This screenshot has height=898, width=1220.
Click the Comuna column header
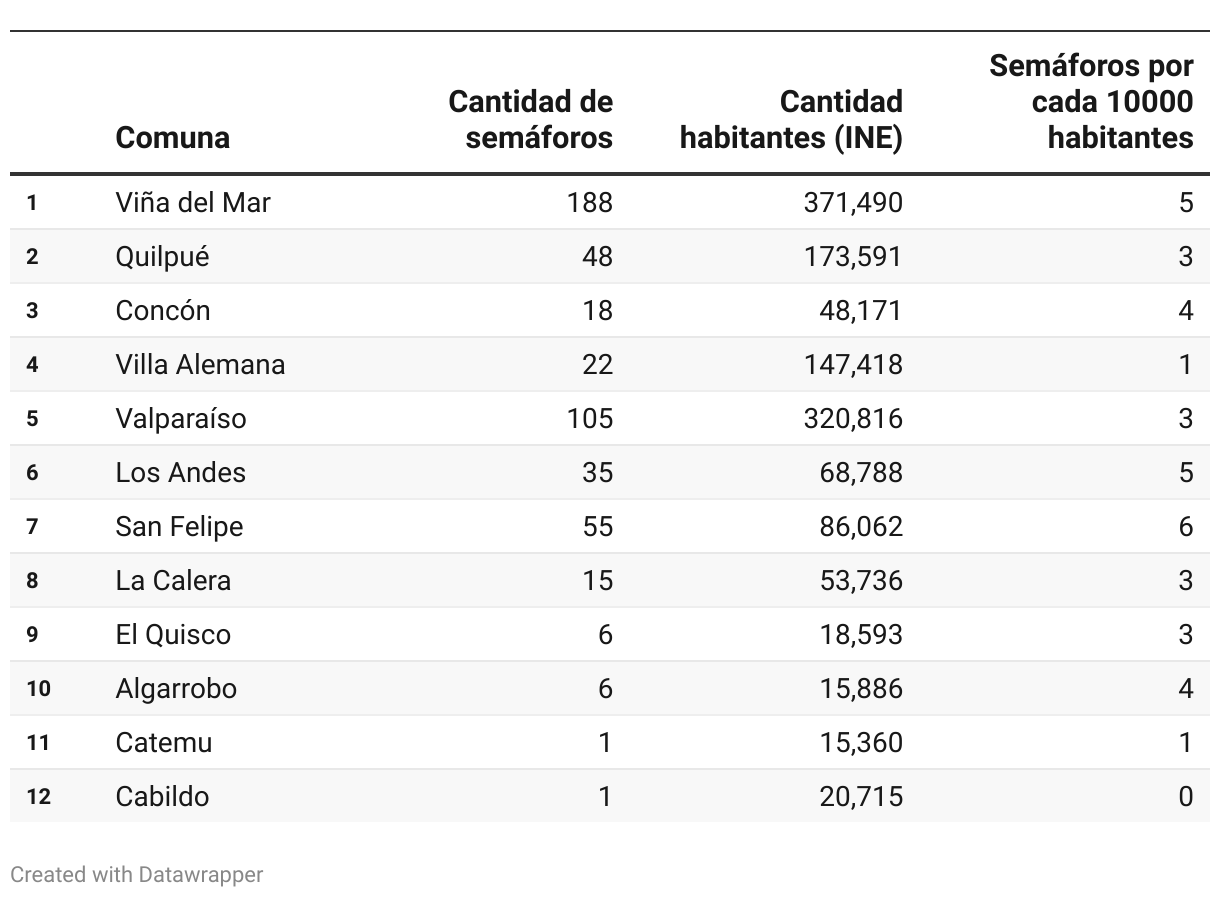(172, 137)
